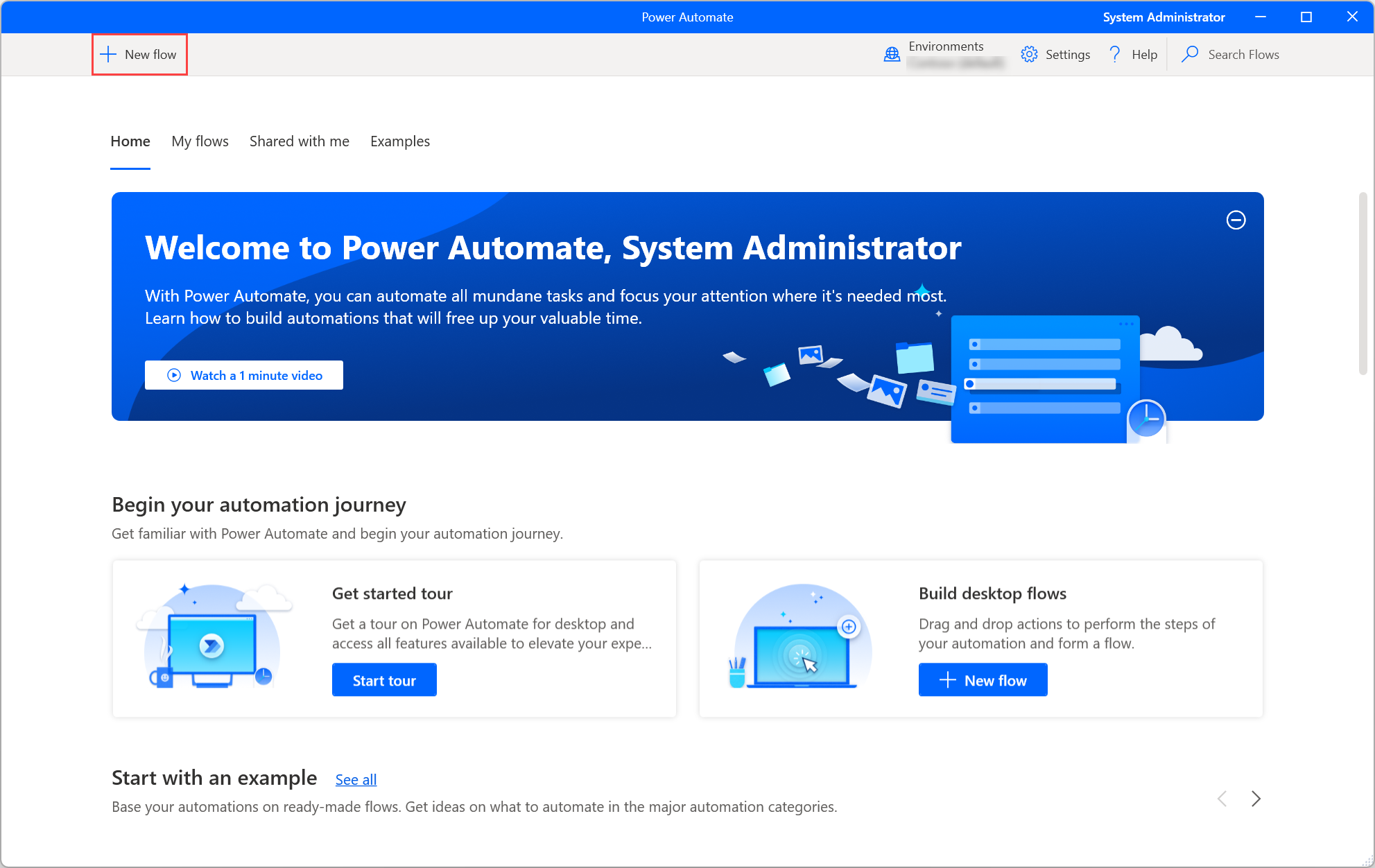This screenshot has width=1375, height=868.
Task: Switch to the My flows tab
Action: click(x=200, y=141)
